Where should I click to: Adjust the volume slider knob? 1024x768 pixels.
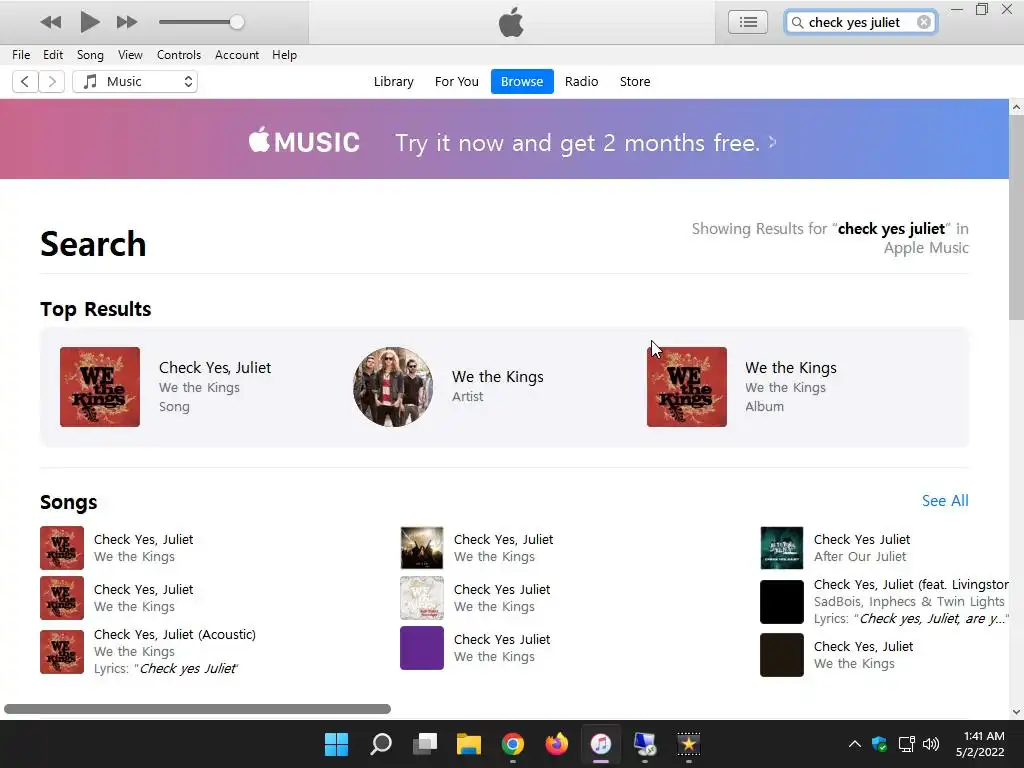(236, 22)
